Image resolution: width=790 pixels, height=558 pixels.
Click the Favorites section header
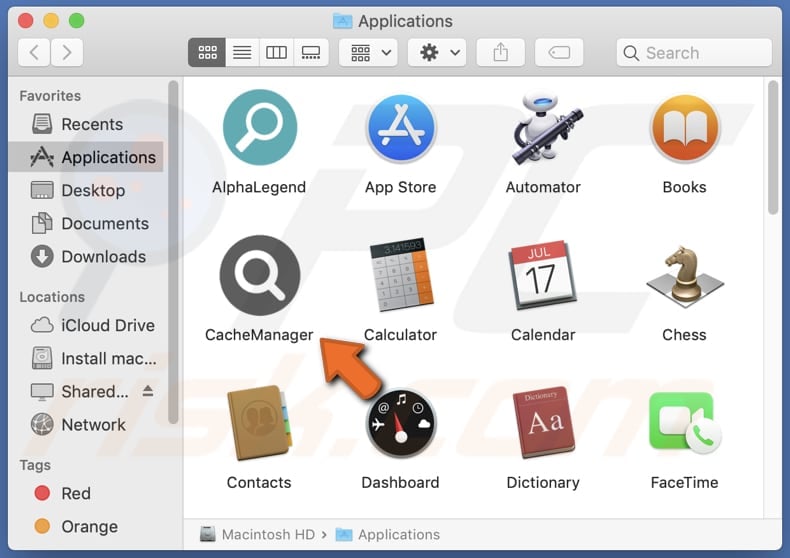tap(50, 96)
